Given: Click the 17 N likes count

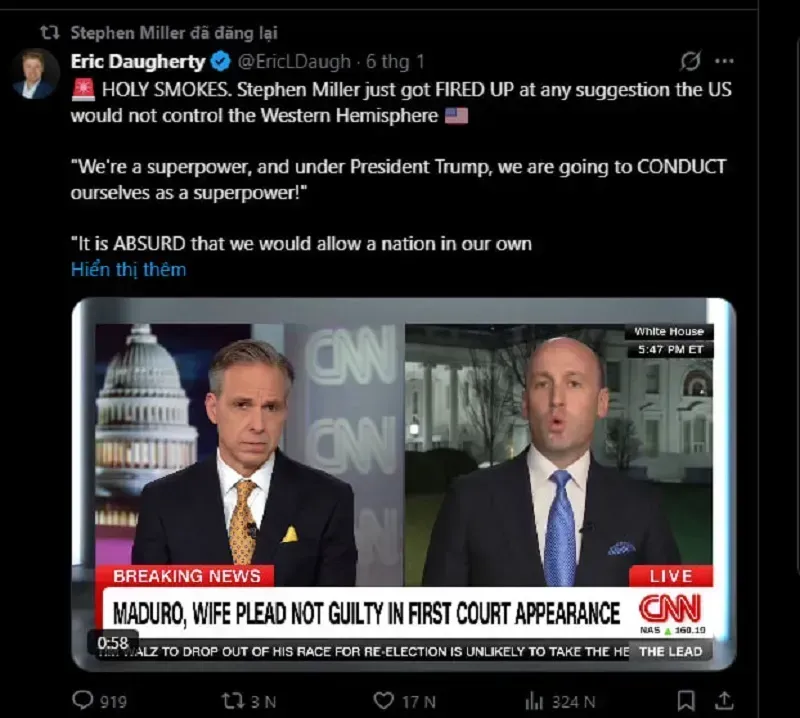Looking at the screenshot, I should pos(418,702).
